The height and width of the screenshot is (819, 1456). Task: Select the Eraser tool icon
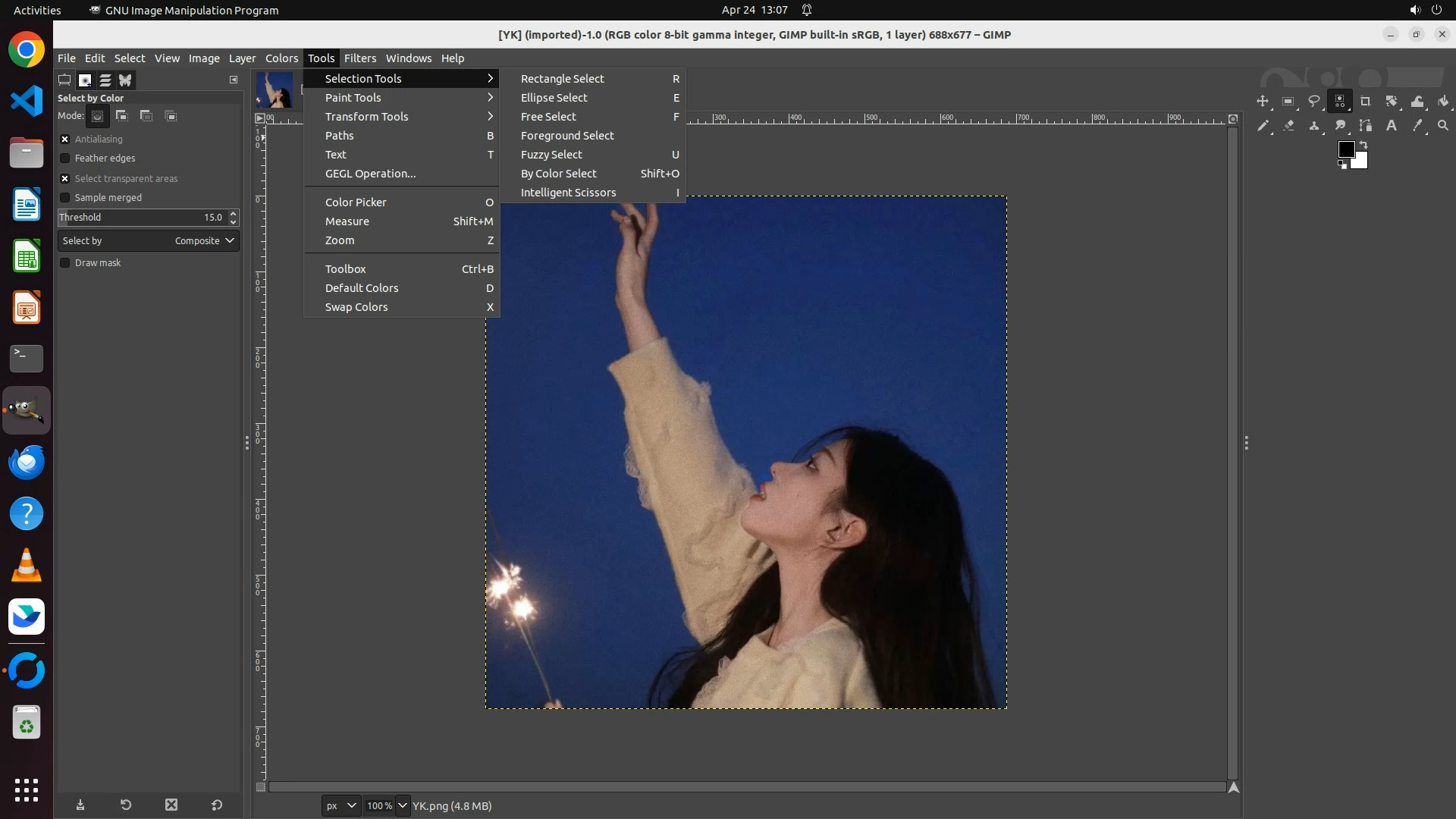pos(1288,126)
